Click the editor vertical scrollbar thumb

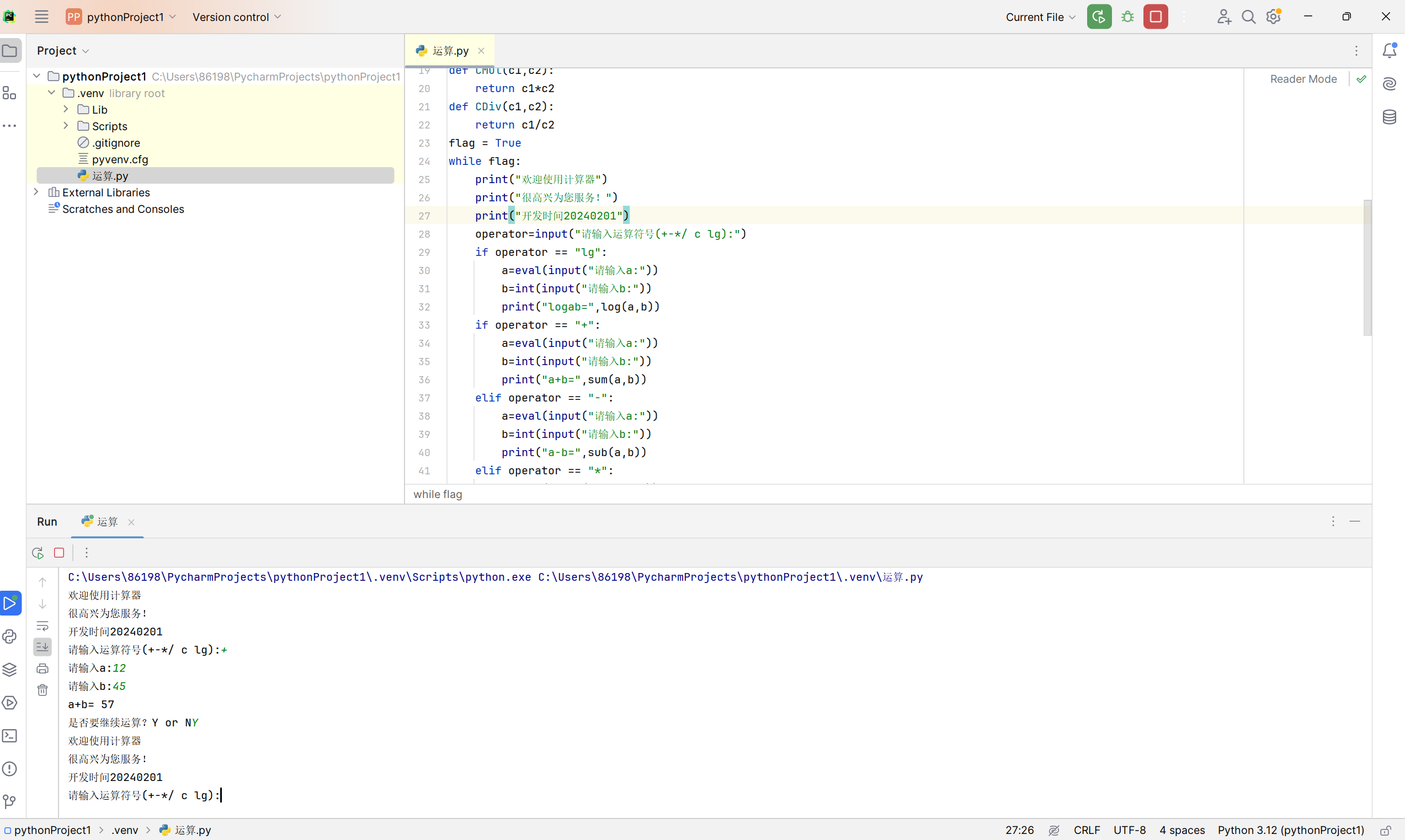click(x=1367, y=267)
